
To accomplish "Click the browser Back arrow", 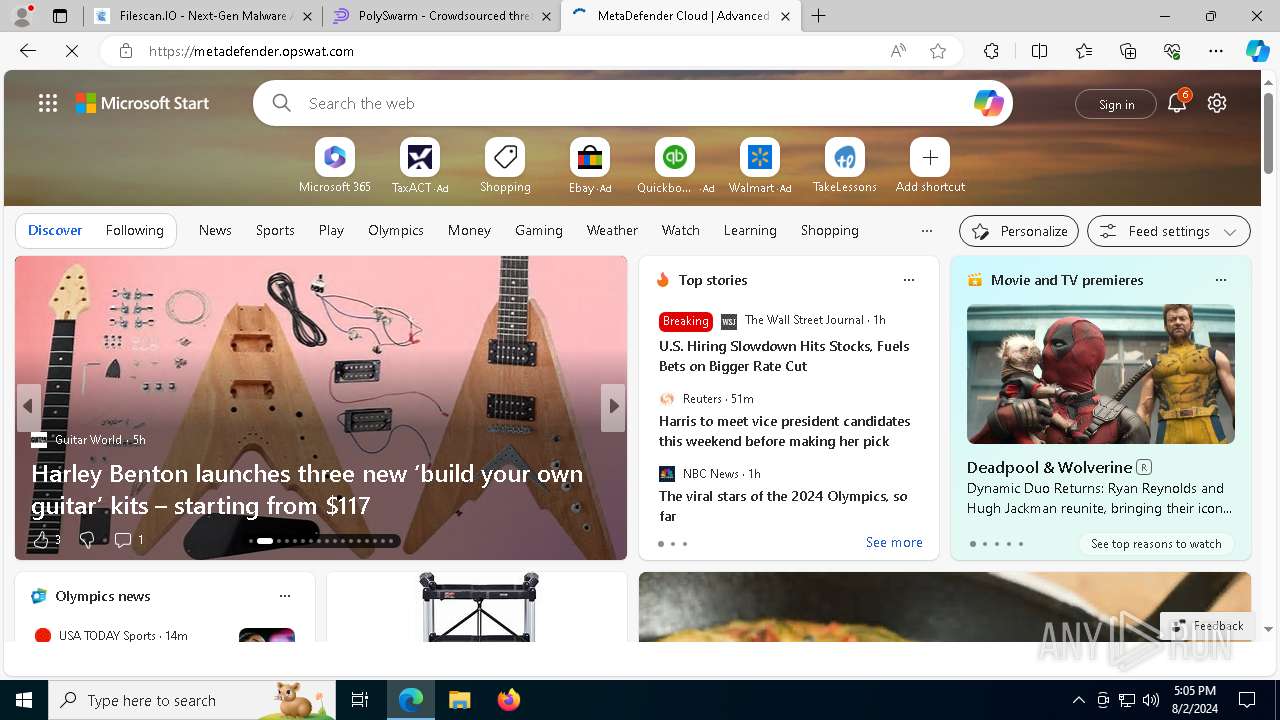I will [28, 51].
